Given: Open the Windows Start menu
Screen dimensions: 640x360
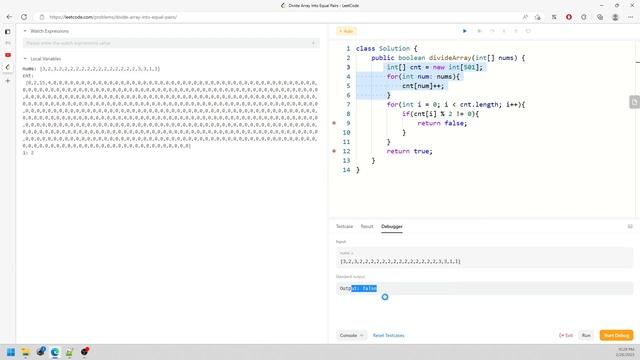Looking at the screenshot, I should coord(11,352).
